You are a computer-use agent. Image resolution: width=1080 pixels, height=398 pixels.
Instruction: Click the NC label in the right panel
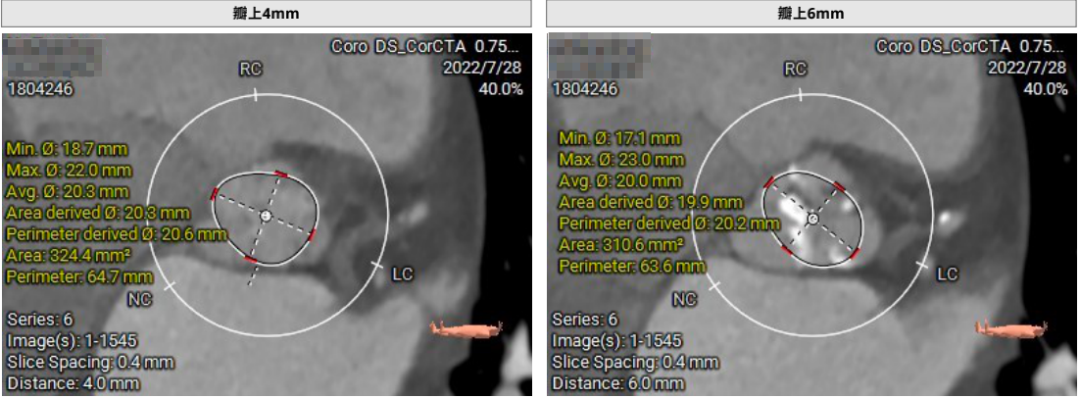coord(684,299)
